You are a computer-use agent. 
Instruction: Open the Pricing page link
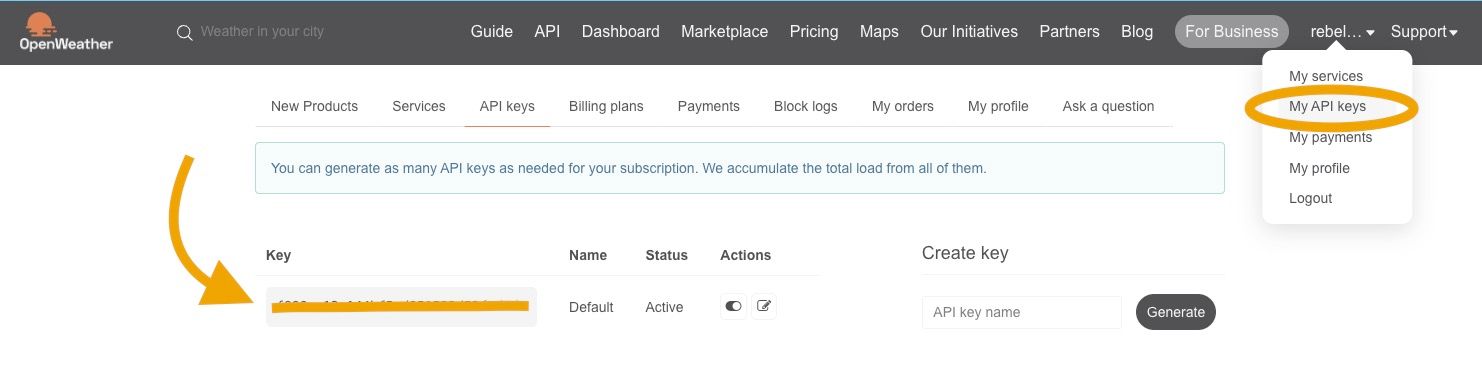814,32
